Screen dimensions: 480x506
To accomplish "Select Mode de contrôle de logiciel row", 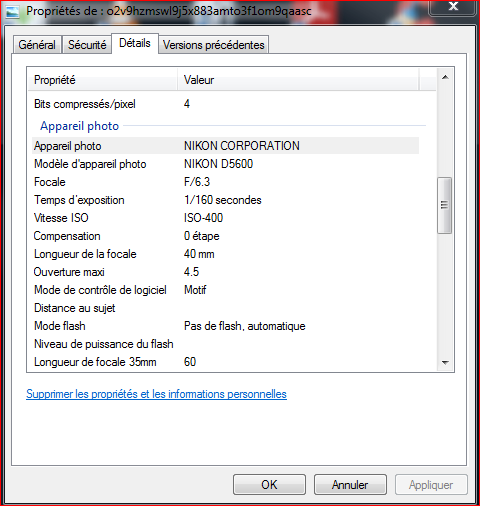I will pos(226,290).
